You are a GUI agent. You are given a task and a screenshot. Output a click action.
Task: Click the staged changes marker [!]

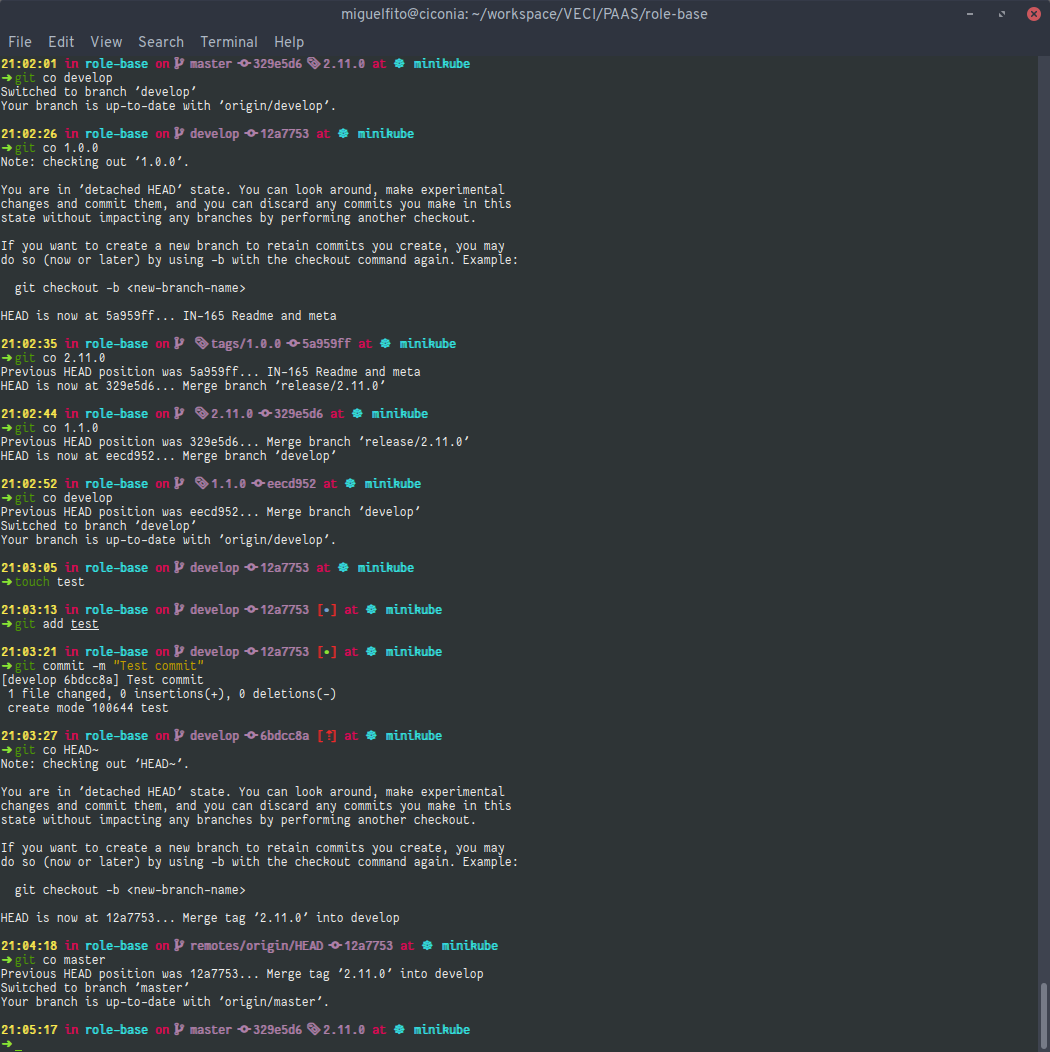tap(326, 735)
